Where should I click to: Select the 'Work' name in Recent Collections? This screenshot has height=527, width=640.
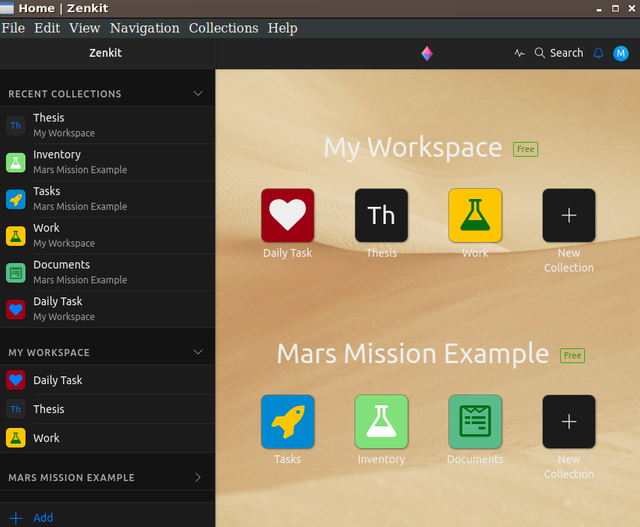[46, 228]
